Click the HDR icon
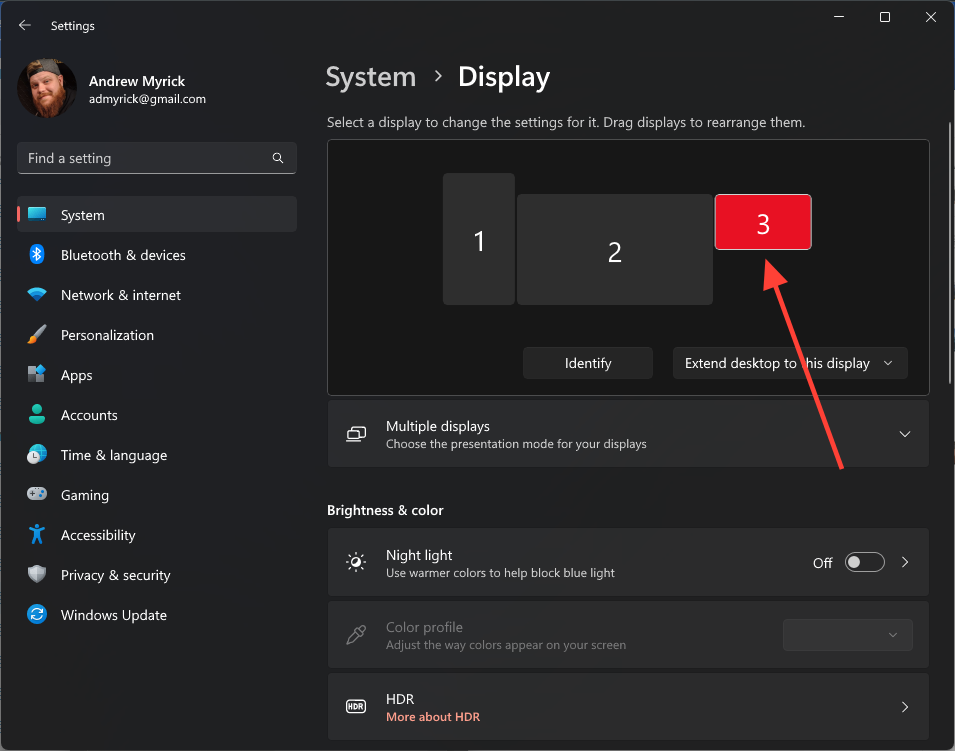Screen dimensions: 955x751 (355, 707)
